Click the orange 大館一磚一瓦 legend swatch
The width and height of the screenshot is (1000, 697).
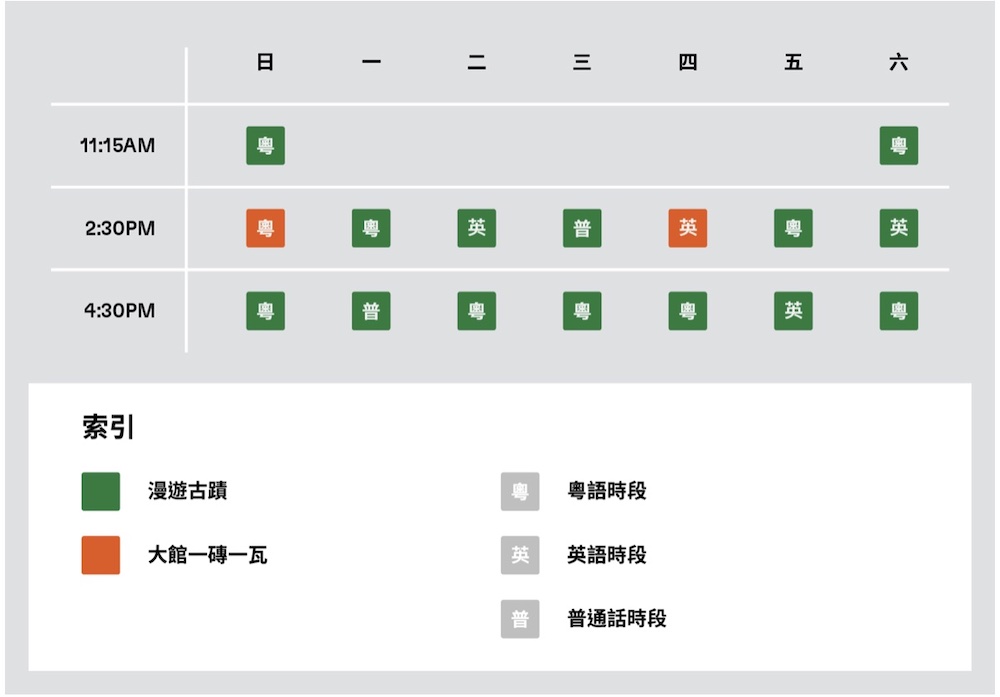(101, 555)
